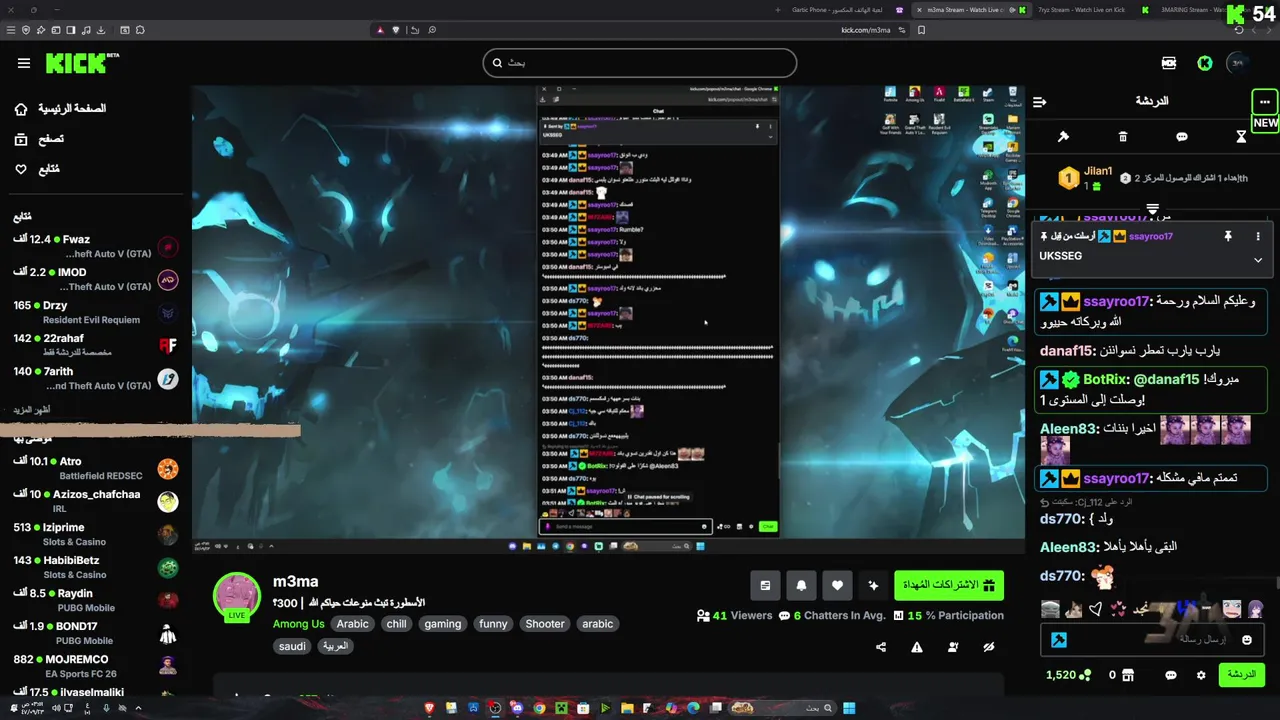Click Jilan1 top gifter entry
Screen dimensions: 1280x720
[x=1086, y=178]
